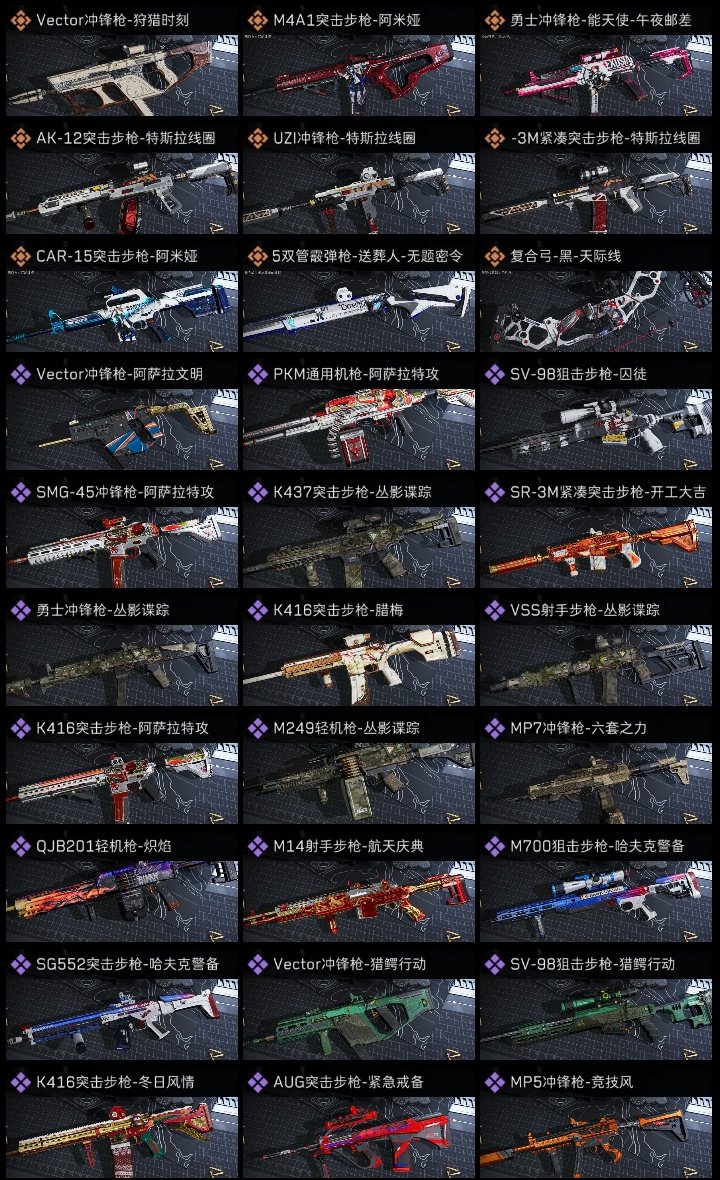Select the UZI冲锋枪-特斯拉线圈 weapon preview
The width and height of the screenshot is (720, 1180).
point(359,193)
